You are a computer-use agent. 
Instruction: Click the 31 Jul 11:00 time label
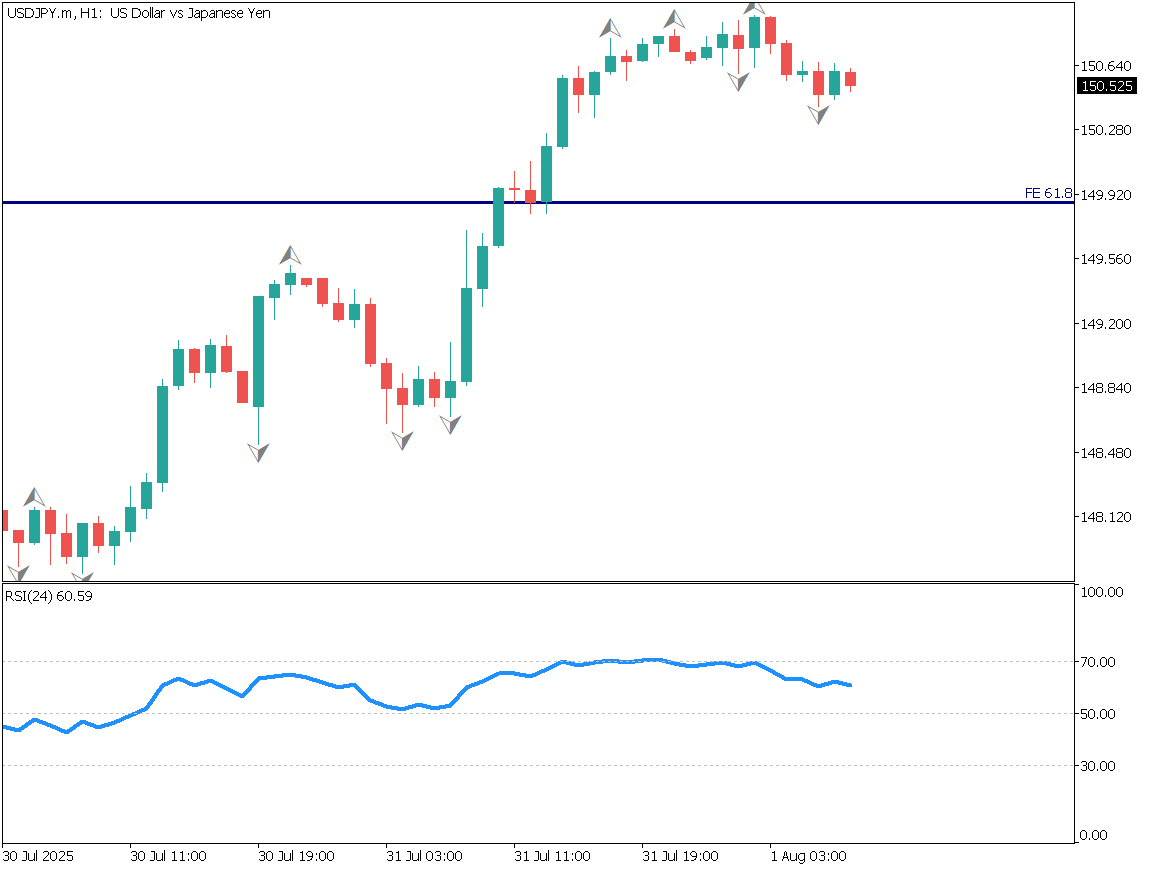point(552,857)
